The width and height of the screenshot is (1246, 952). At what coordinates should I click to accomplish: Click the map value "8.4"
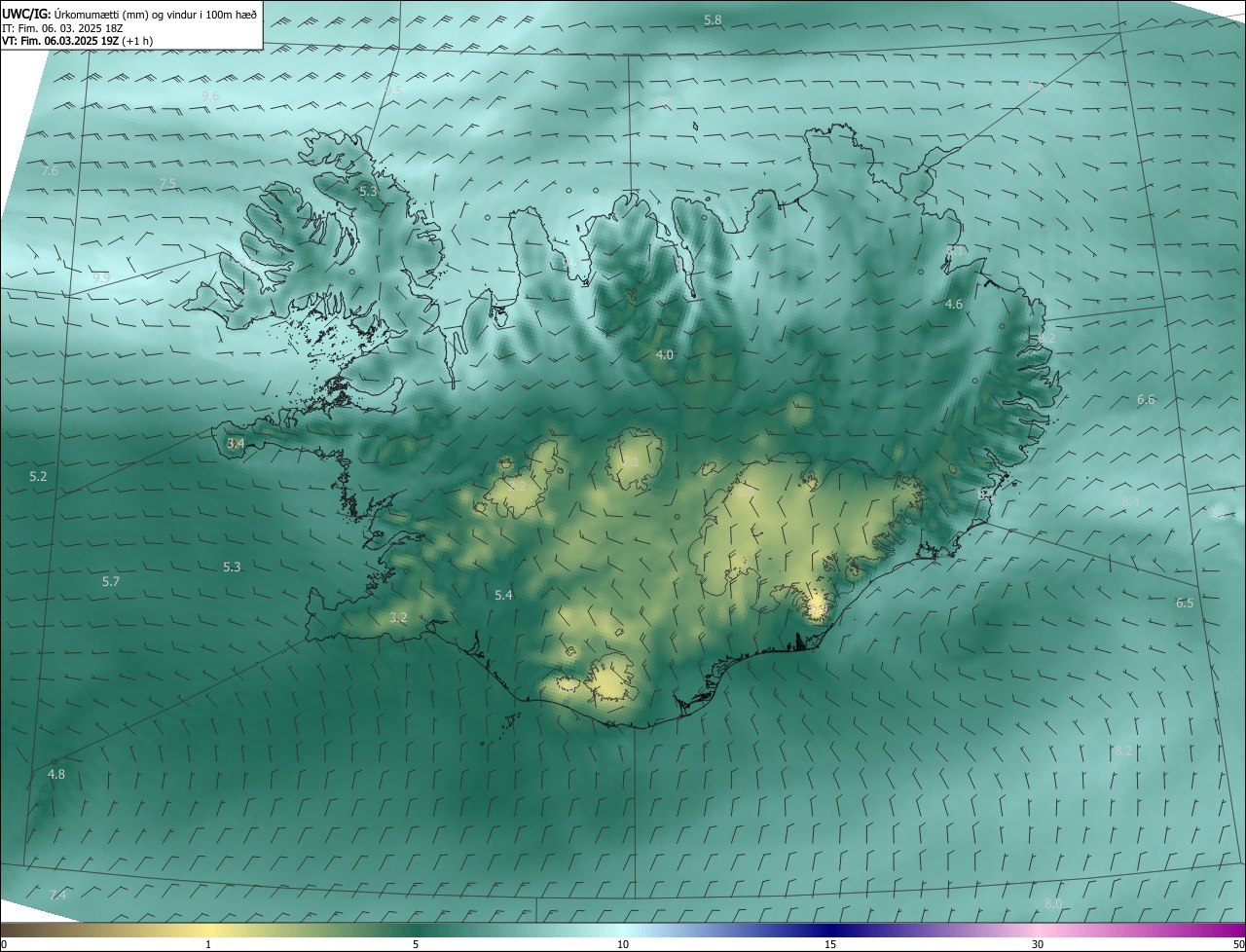pos(1130,502)
